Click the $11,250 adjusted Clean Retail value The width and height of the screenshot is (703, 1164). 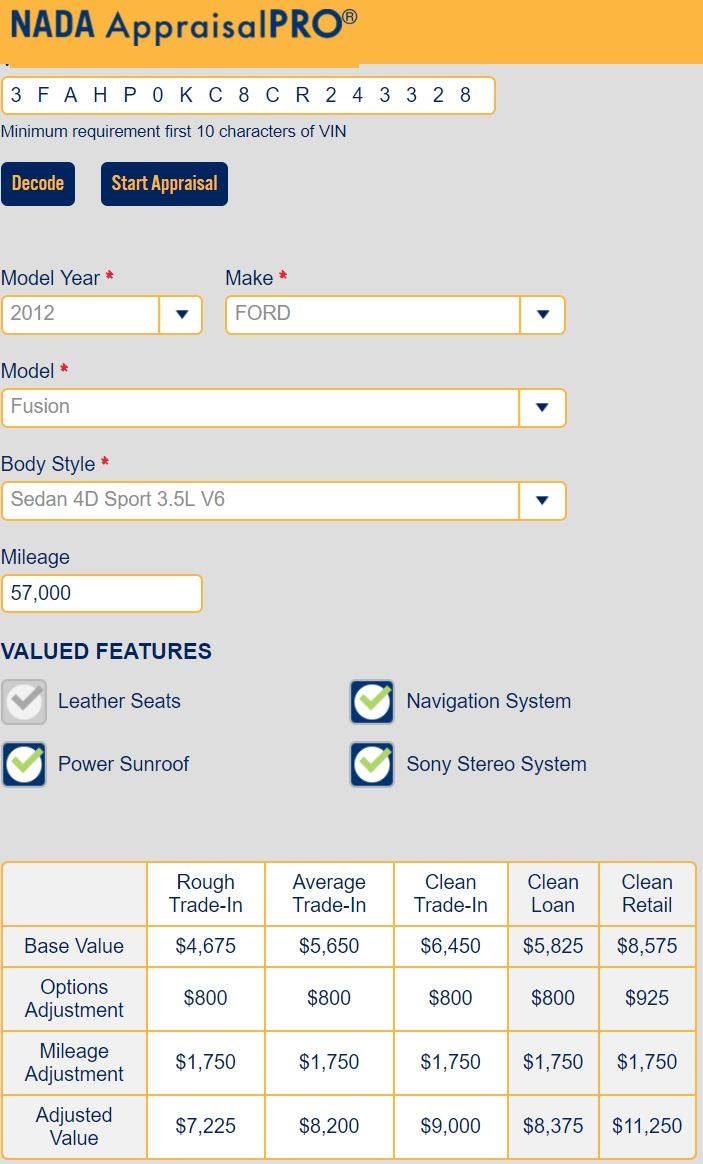click(x=647, y=1126)
